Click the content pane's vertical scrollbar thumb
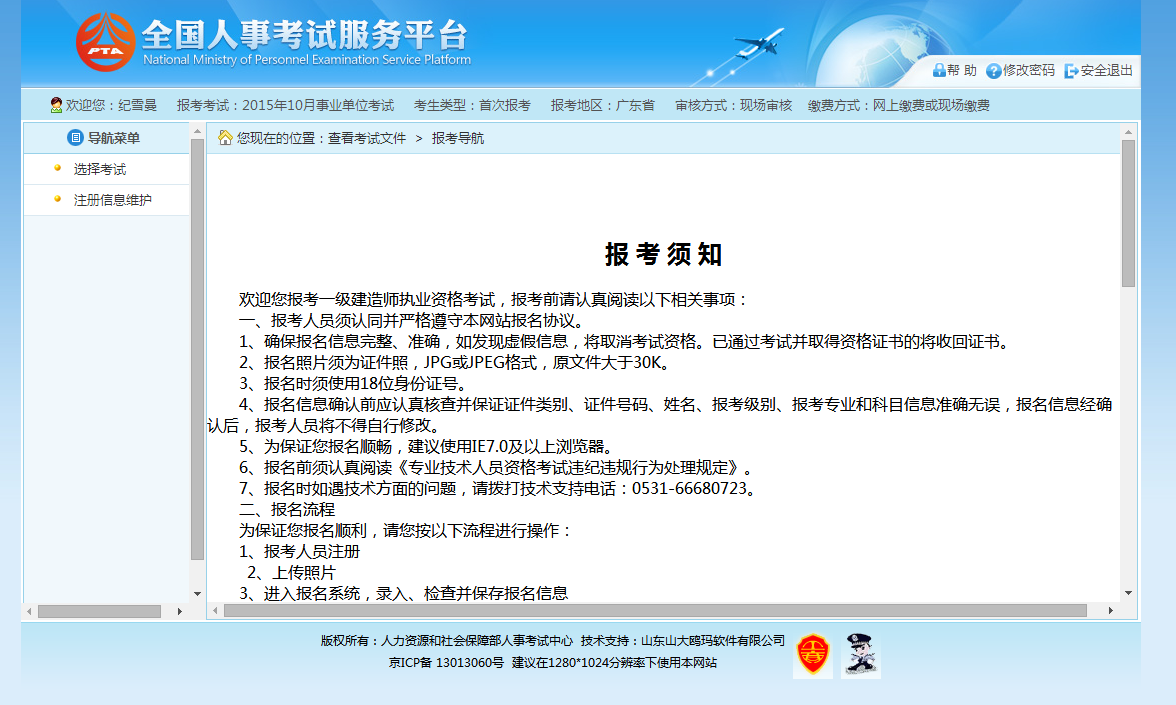This screenshot has width=1176, height=705. [1128, 214]
